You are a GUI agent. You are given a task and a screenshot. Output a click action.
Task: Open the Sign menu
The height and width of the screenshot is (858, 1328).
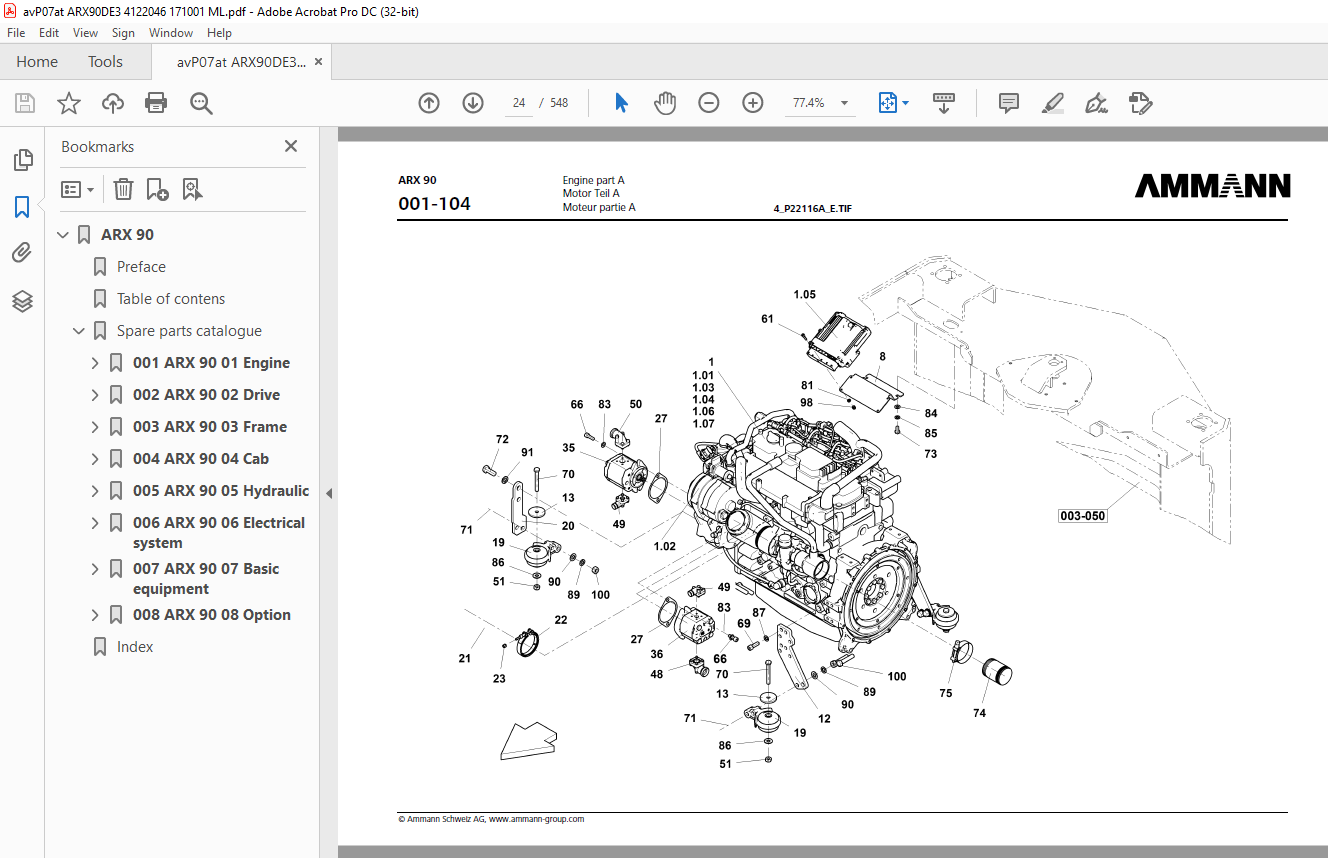(123, 33)
